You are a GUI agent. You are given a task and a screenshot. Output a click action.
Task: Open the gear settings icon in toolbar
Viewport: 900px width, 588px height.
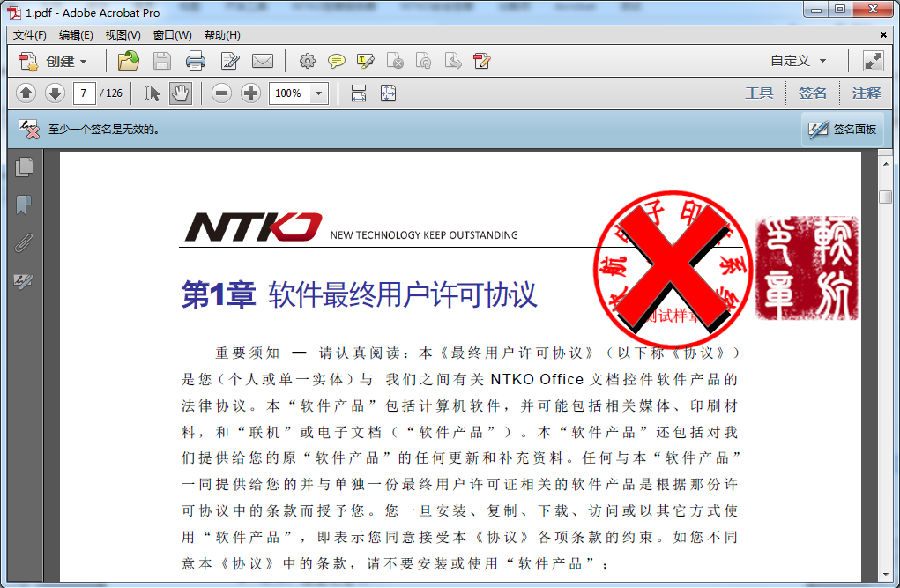tap(308, 61)
